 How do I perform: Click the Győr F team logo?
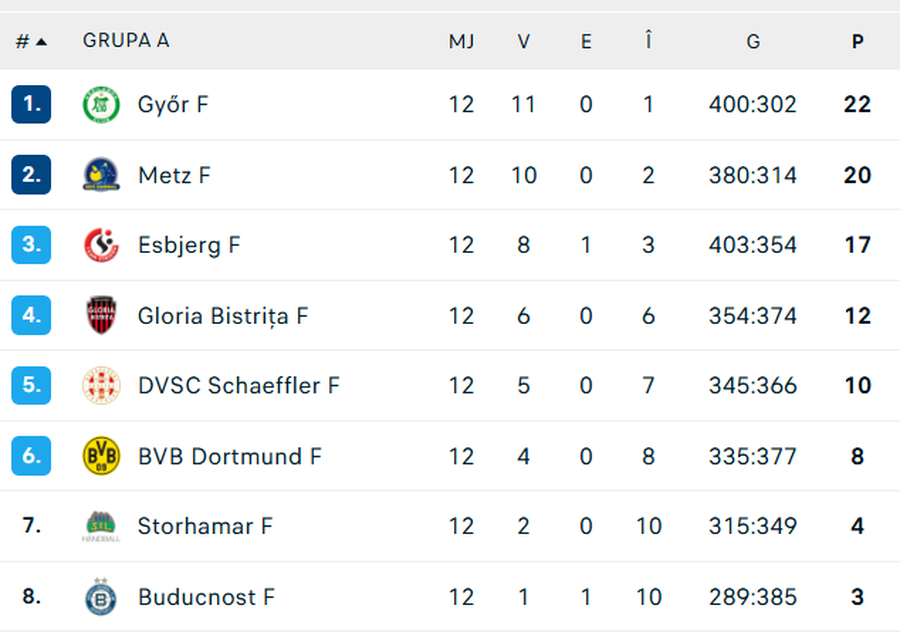tap(101, 105)
